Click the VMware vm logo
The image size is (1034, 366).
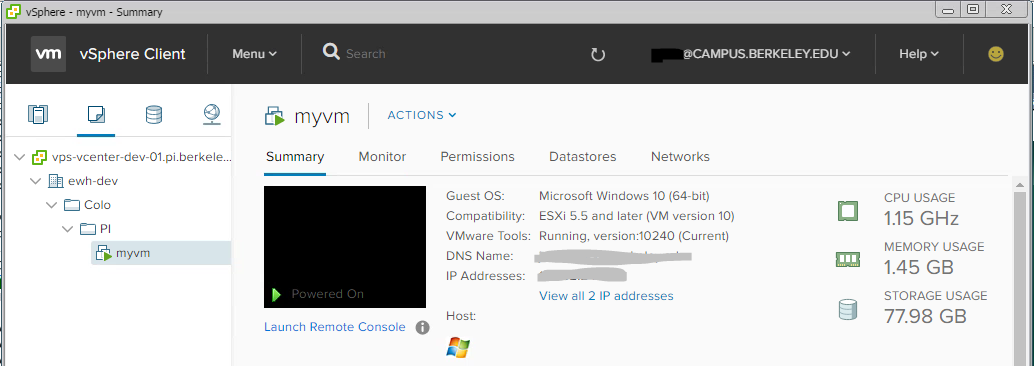[48, 54]
